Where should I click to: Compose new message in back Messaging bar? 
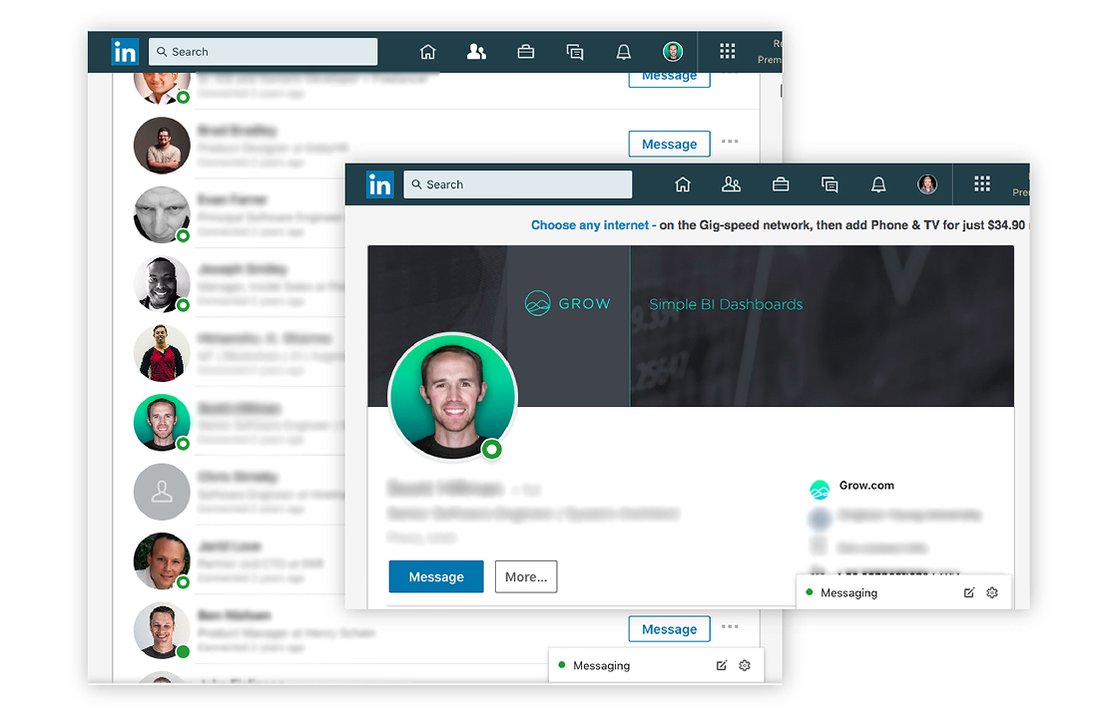click(x=721, y=665)
